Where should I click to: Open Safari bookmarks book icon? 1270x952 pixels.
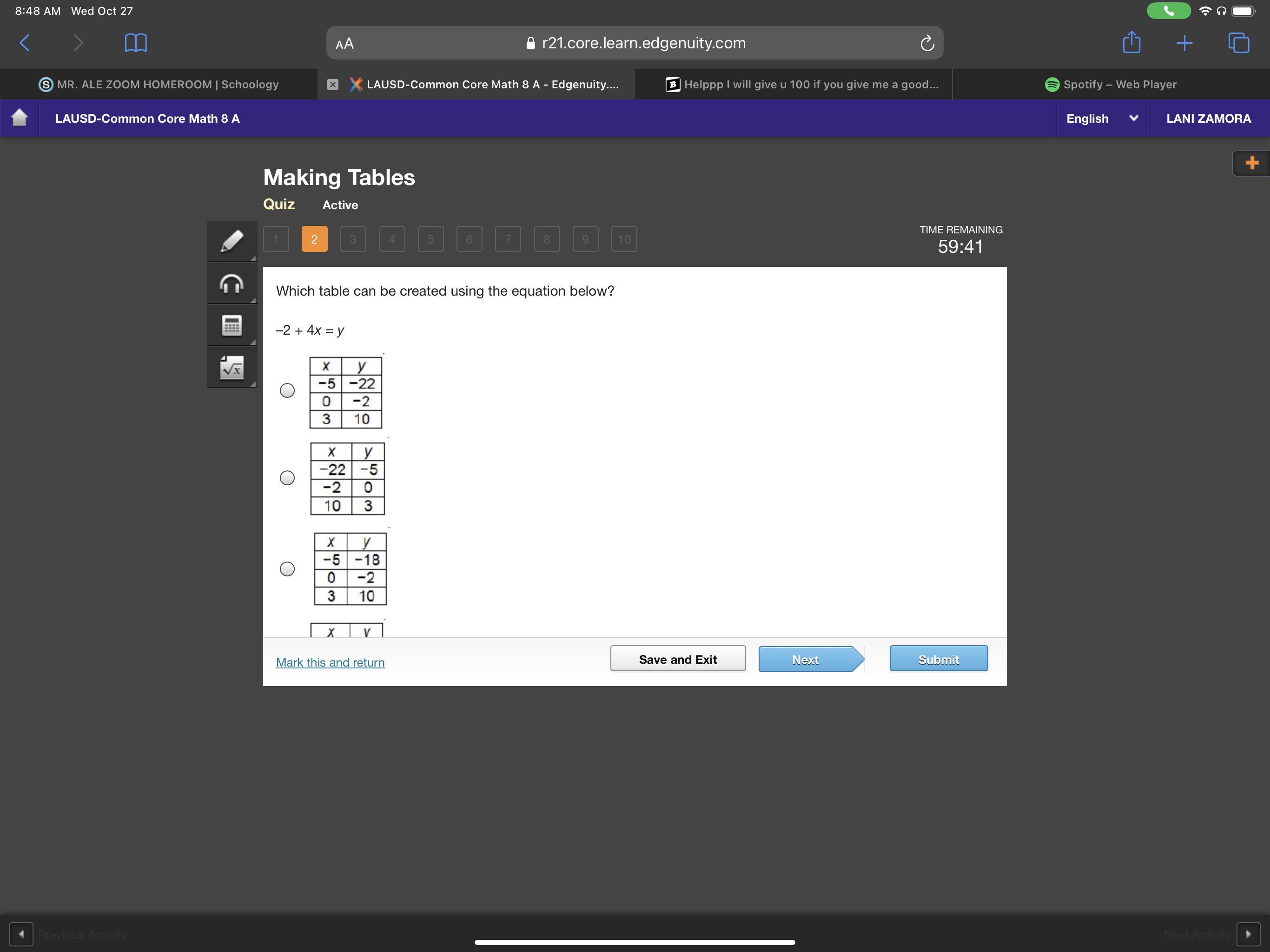pyautogui.click(x=135, y=43)
